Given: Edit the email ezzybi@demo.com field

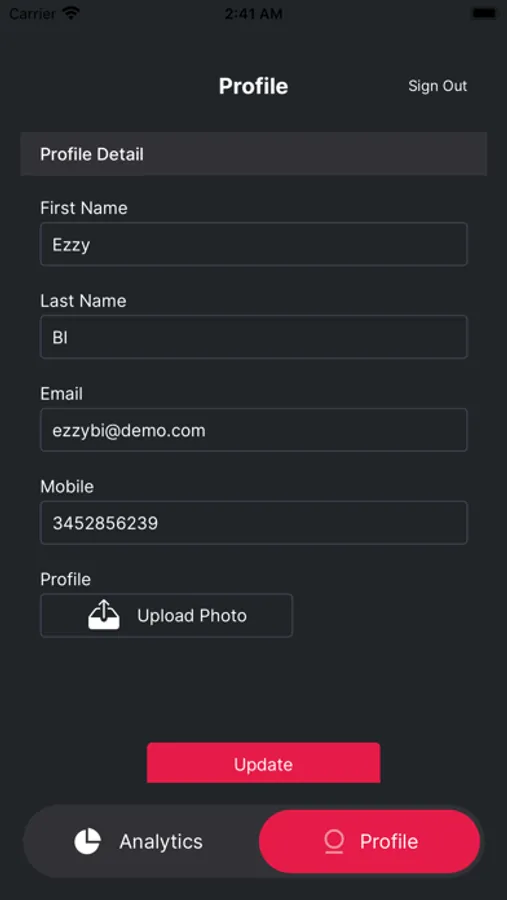Looking at the screenshot, I should (x=254, y=430).
